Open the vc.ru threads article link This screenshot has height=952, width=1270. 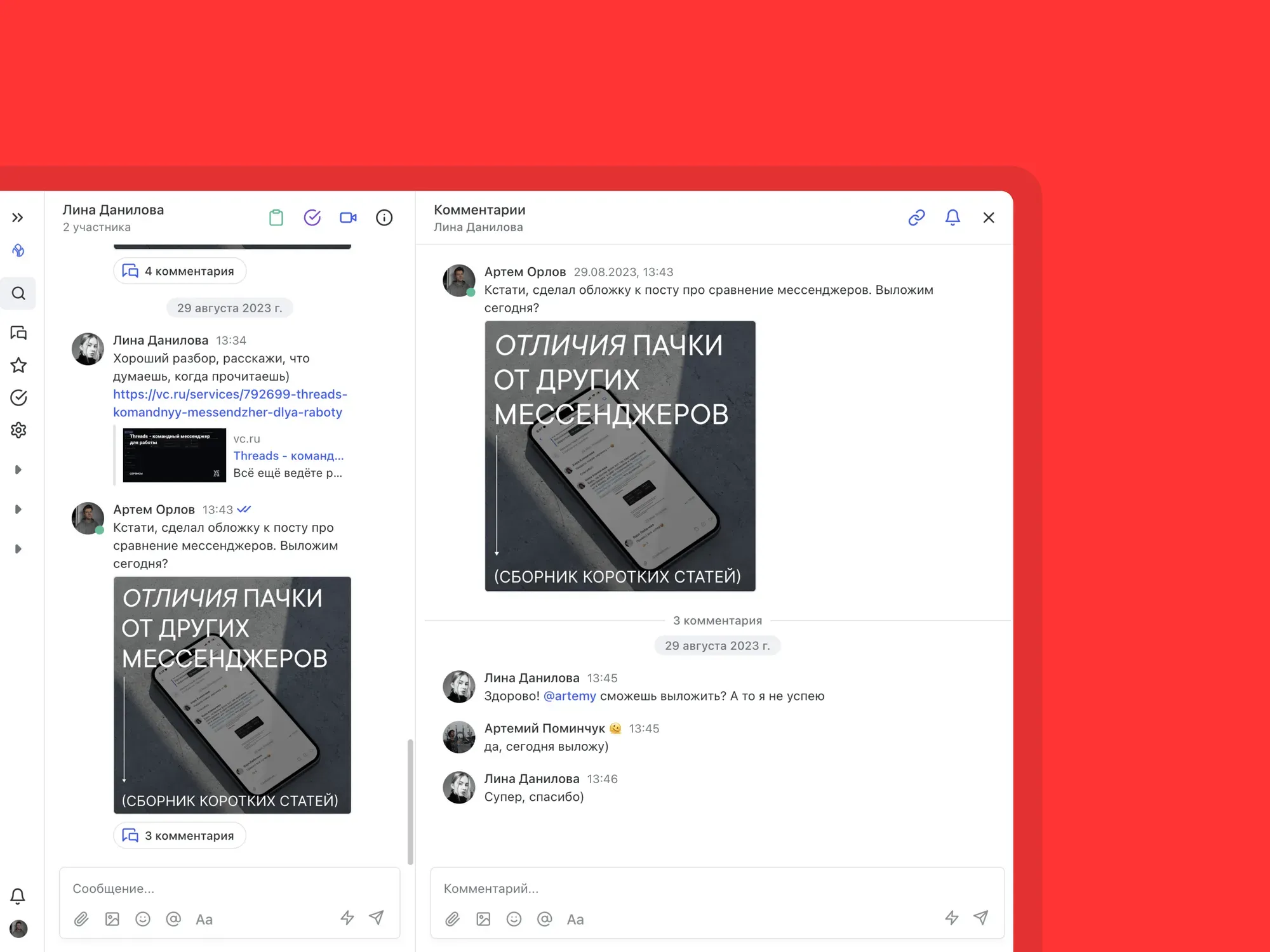230,403
